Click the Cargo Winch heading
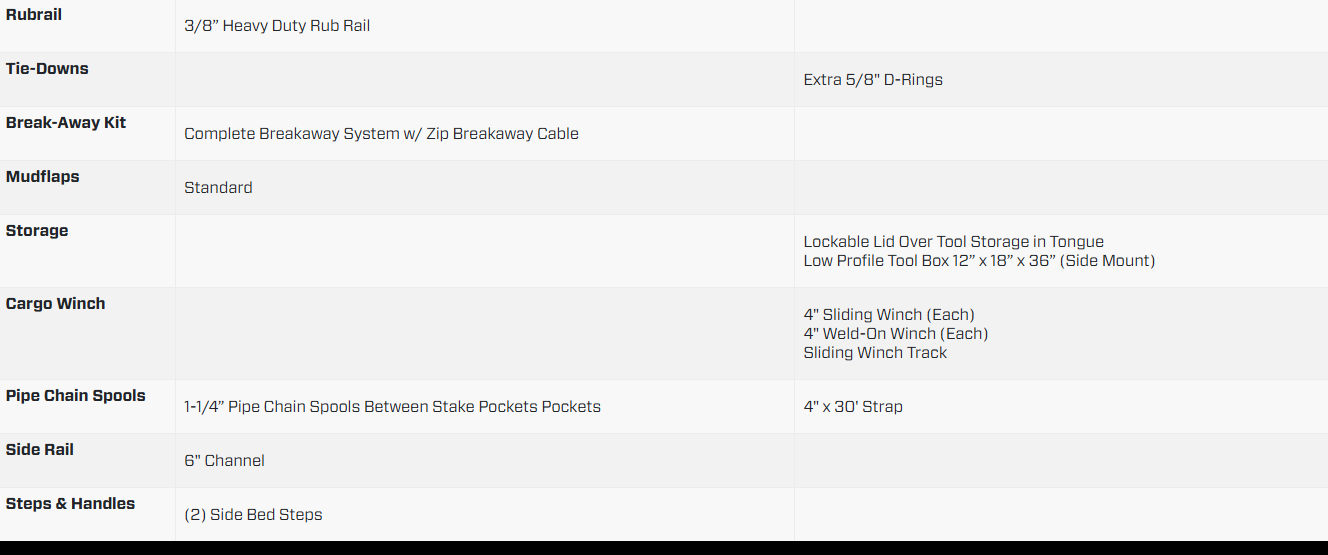The height and width of the screenshot is (555, 1328). click(x=55, y=304)
